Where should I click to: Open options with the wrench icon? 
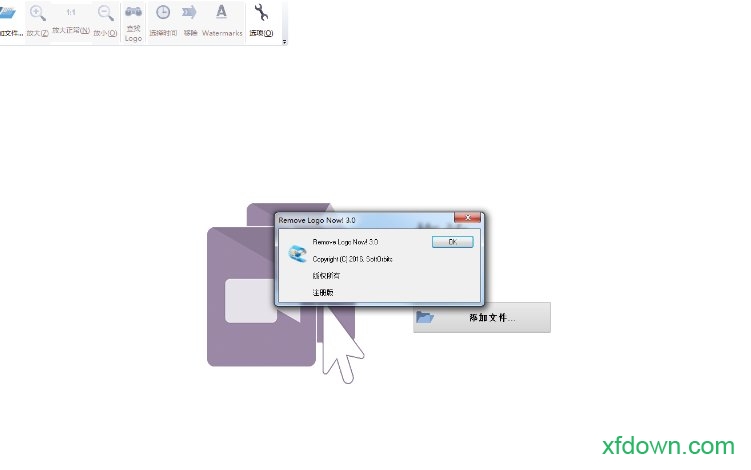pyautogui.click(x=262, y=14)
